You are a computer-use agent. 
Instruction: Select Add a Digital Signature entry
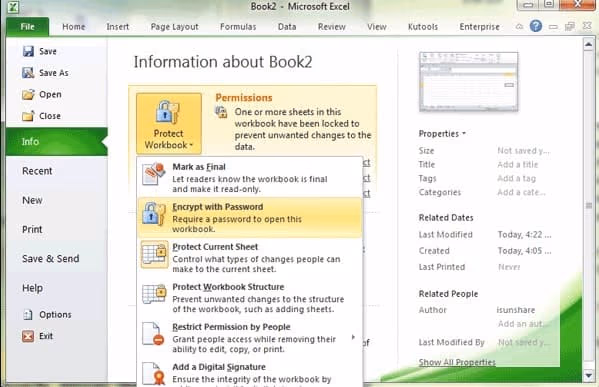point(249,373)
